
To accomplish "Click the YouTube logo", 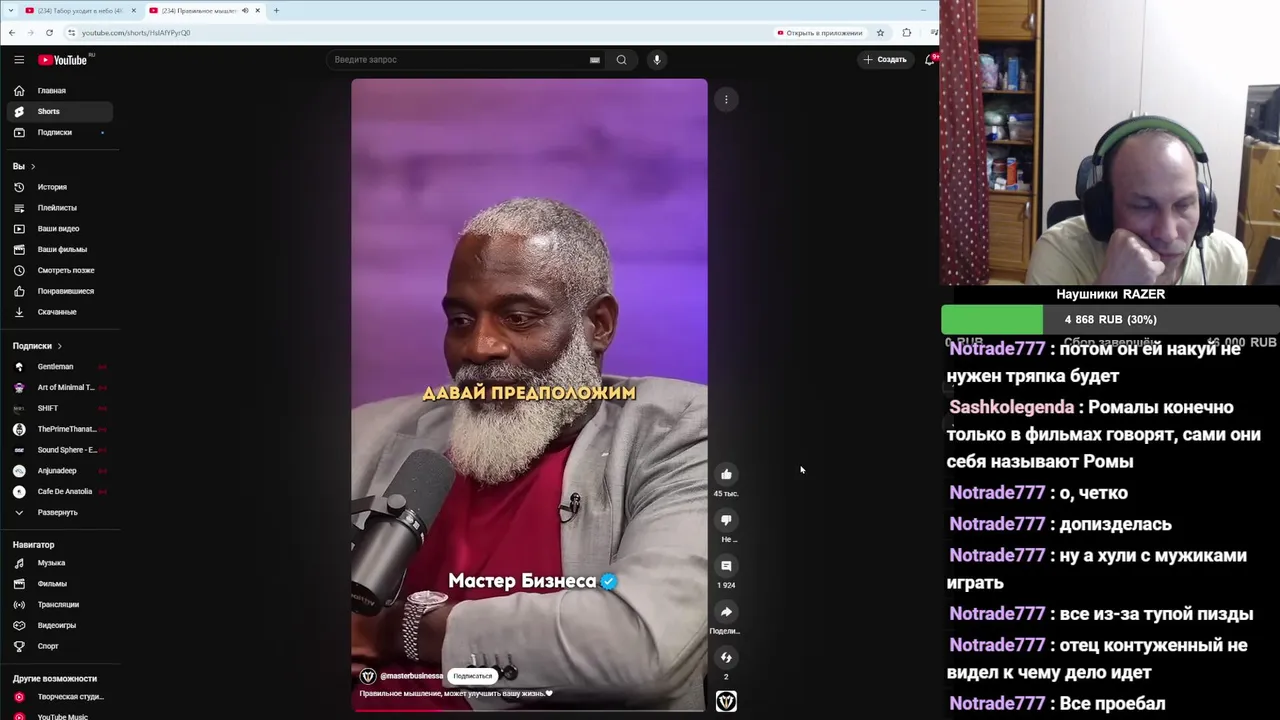I will pyautogui.click(x=63, y=60).
